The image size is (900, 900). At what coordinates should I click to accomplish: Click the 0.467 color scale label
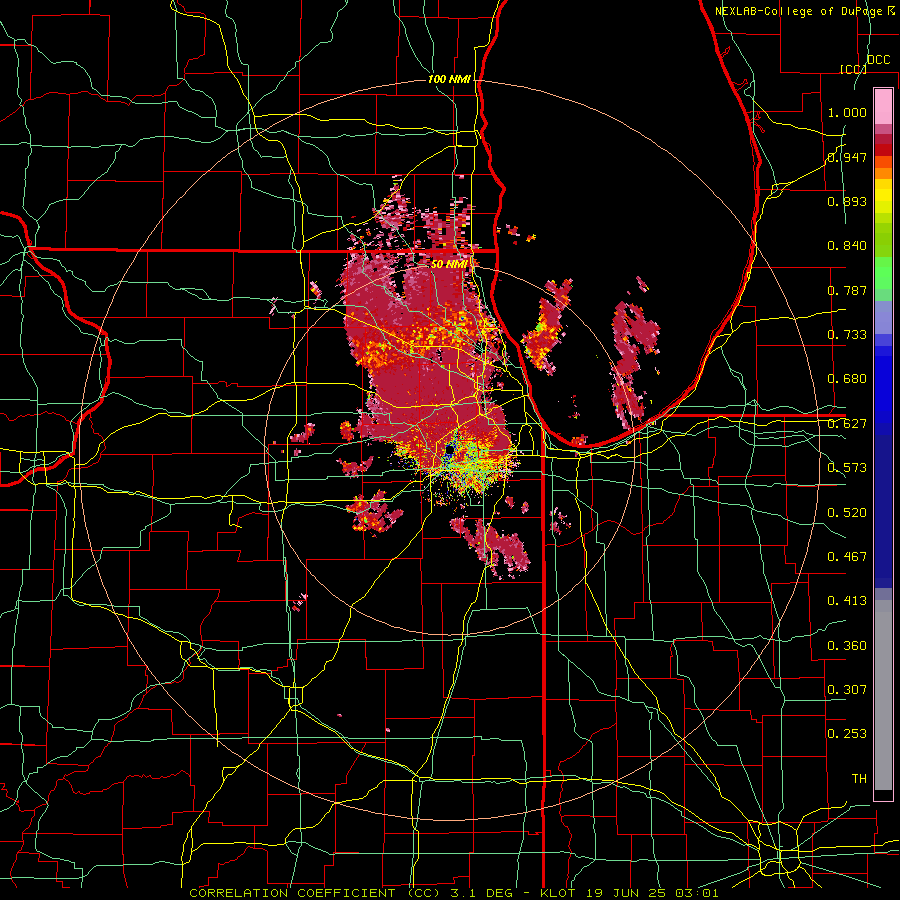pyautogui.click(x=847, y=557)
